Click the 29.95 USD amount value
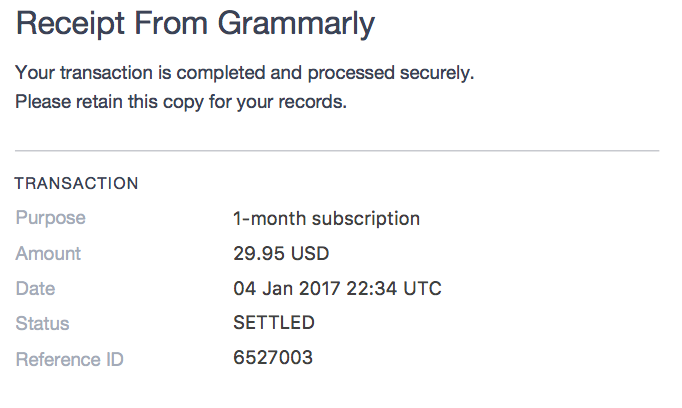Viewport: 682px width, 408px height. pos(281,254)
